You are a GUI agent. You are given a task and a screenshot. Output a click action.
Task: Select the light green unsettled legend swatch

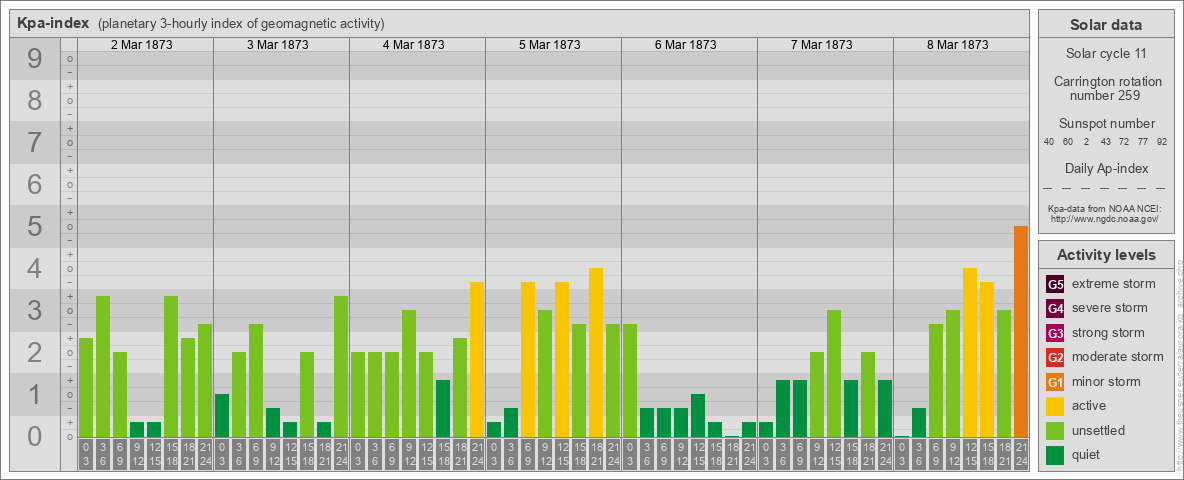click(x=1055, y=430)
